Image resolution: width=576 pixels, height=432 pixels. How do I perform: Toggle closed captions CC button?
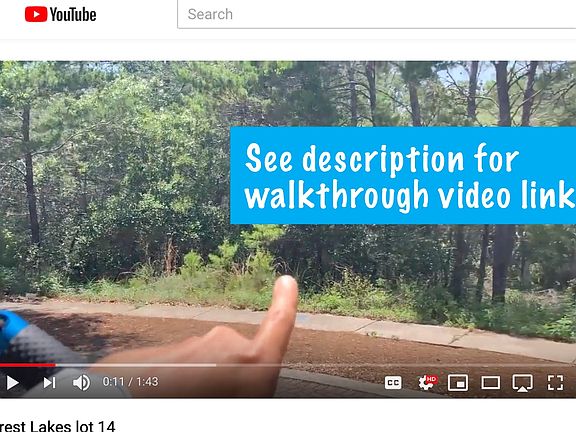click(393, 382)
